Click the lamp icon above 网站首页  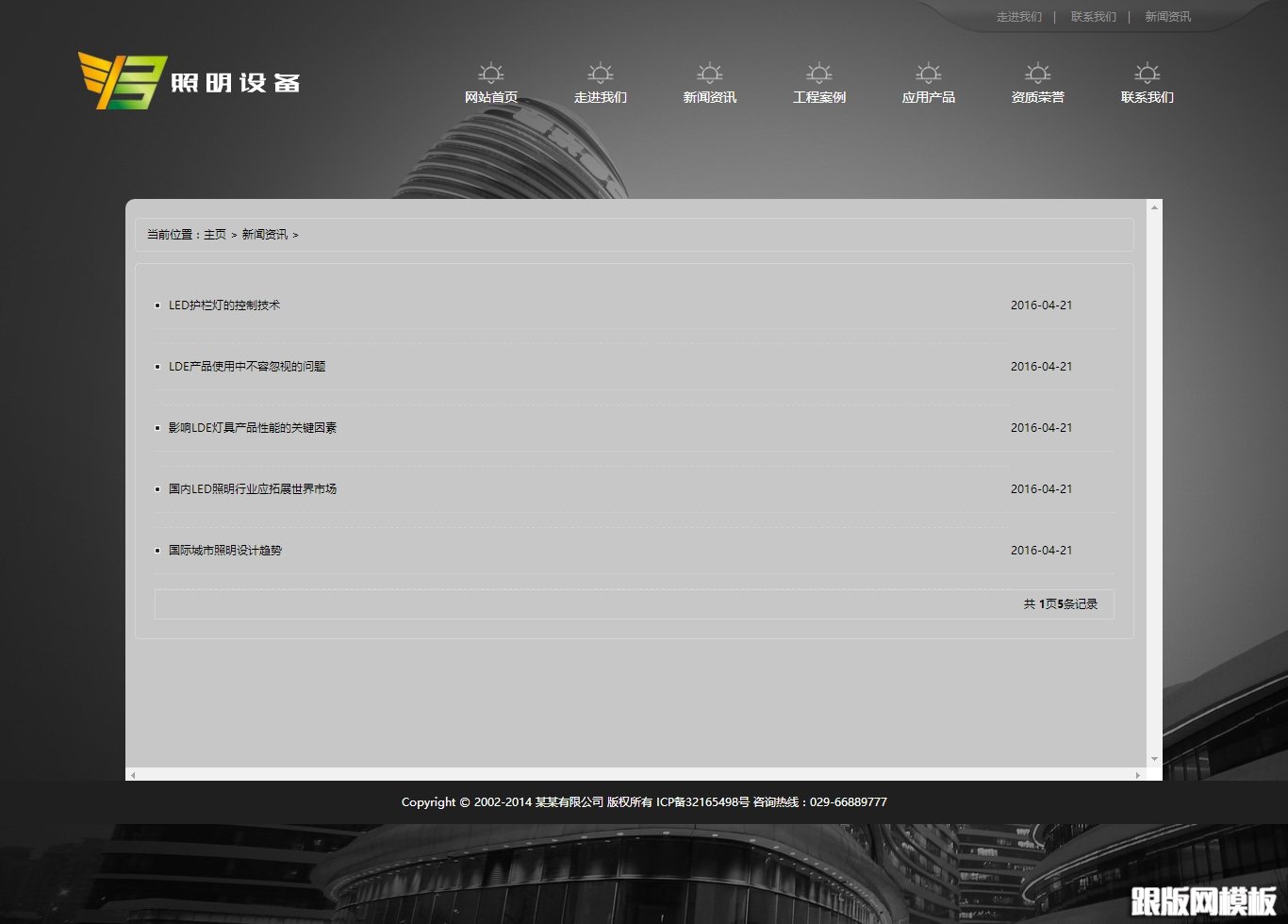[x=491, y=73]
